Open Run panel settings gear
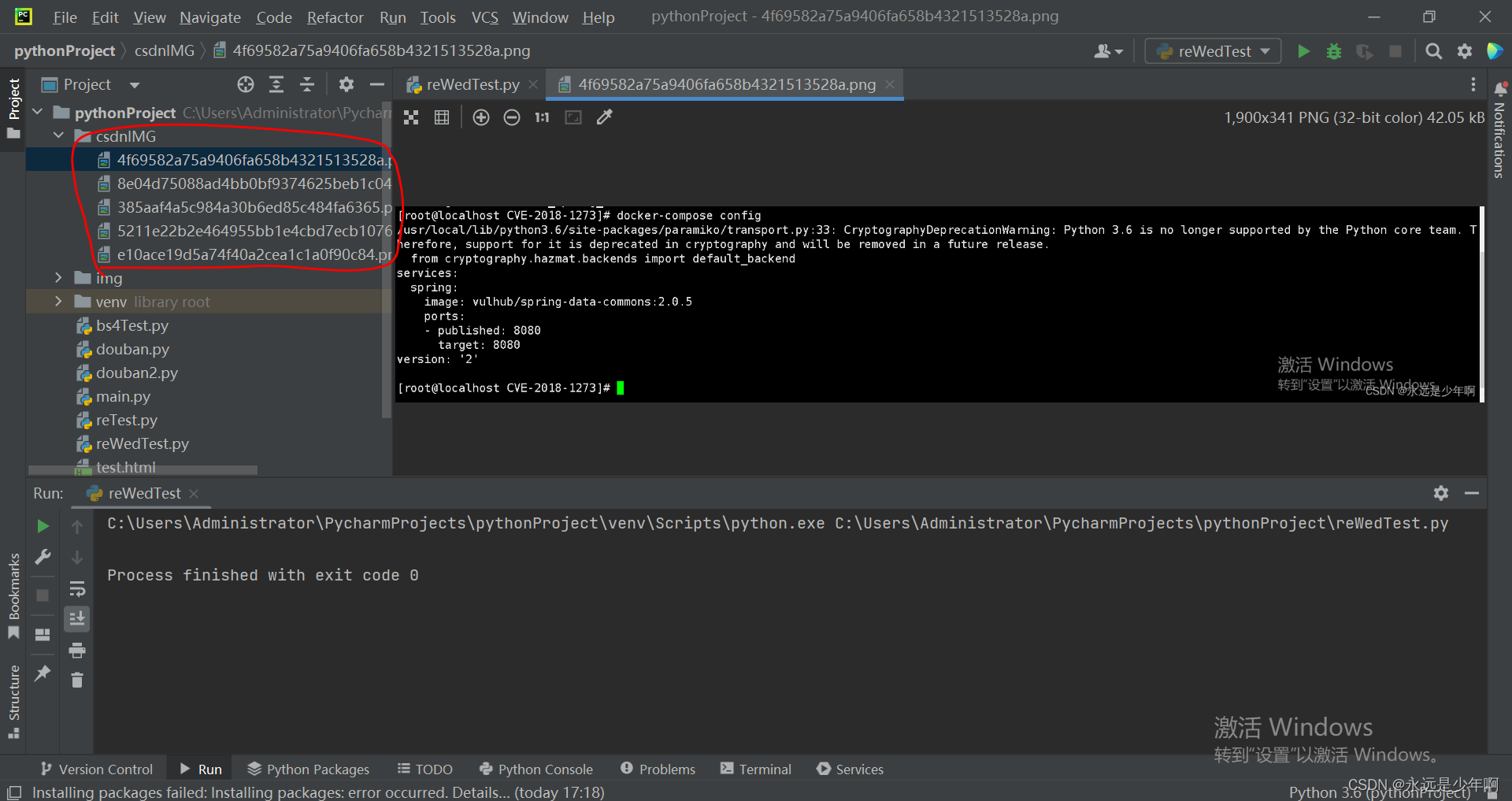1512x801 pixels. pos(1441,493)
